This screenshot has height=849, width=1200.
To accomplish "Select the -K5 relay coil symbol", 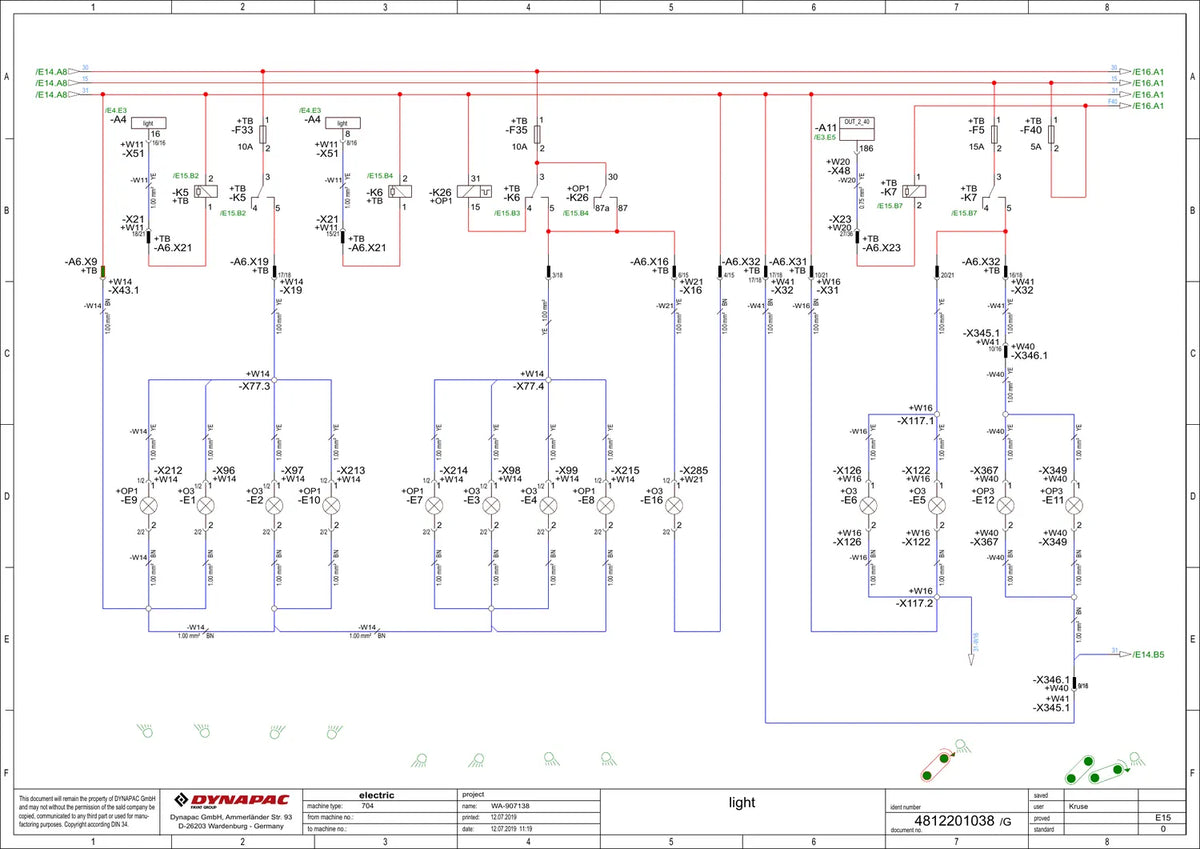I will click(x=206, y=191).
